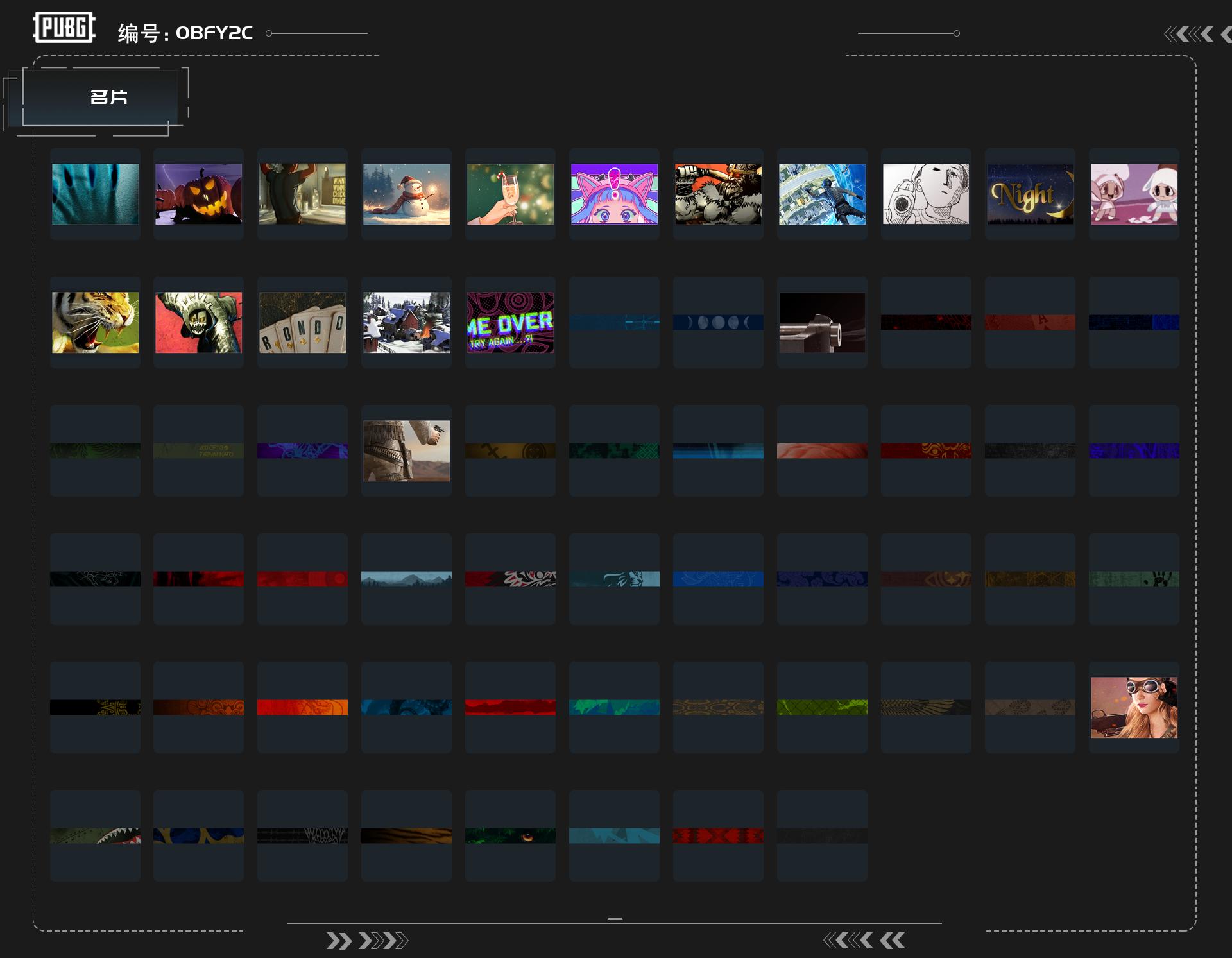Screen dimensions: 1232x958
Task: Select the snowy village namecard
Action: point(406,322)
